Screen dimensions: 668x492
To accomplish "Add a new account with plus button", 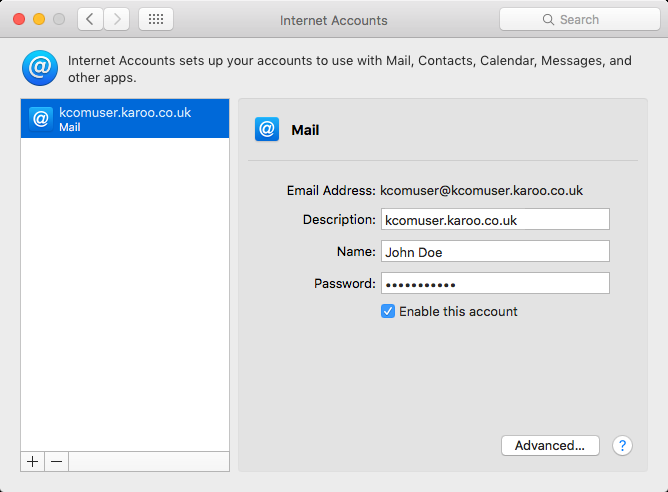I will (33, 461).
